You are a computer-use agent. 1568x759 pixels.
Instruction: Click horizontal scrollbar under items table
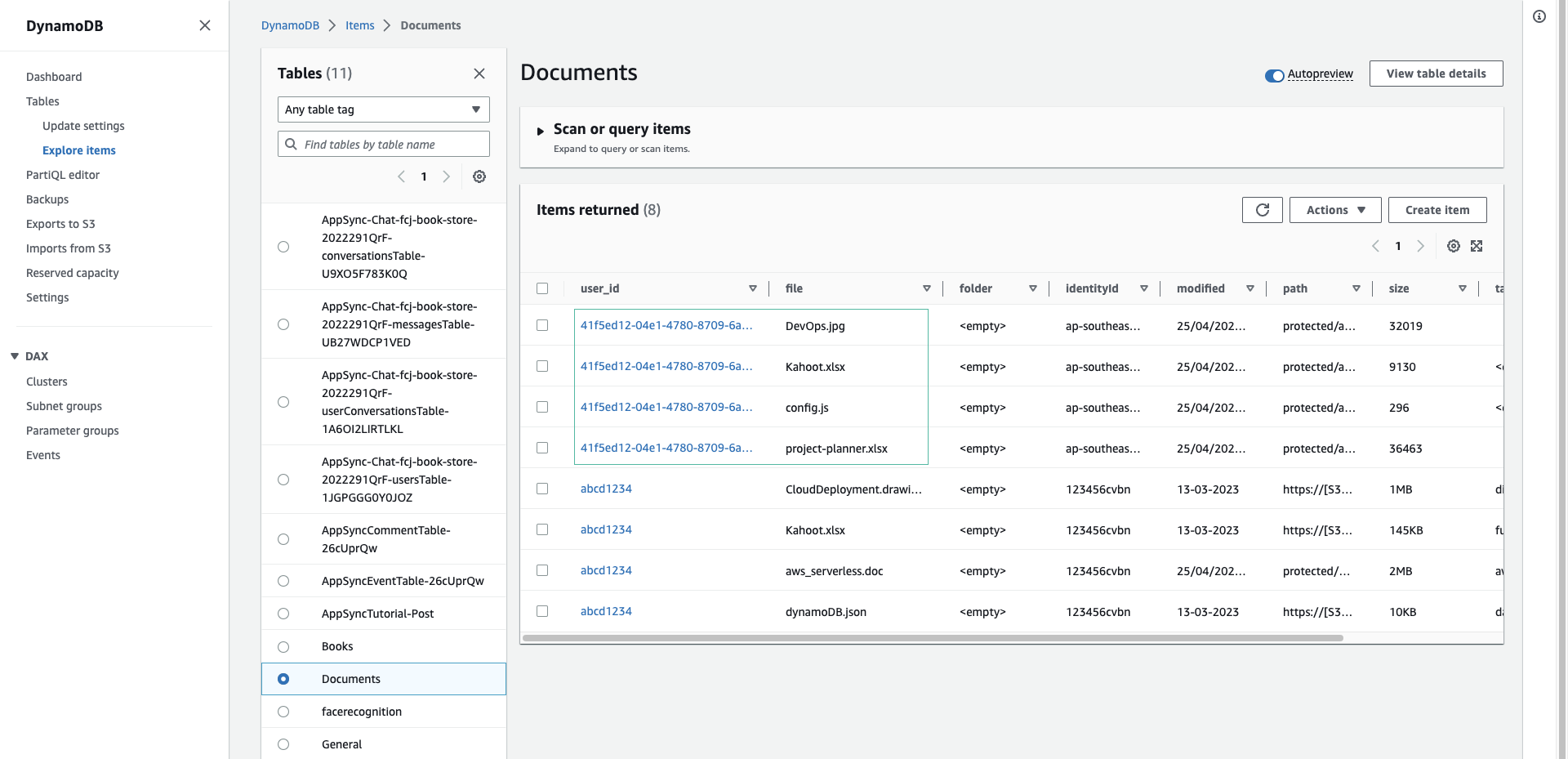click(933, 638)
